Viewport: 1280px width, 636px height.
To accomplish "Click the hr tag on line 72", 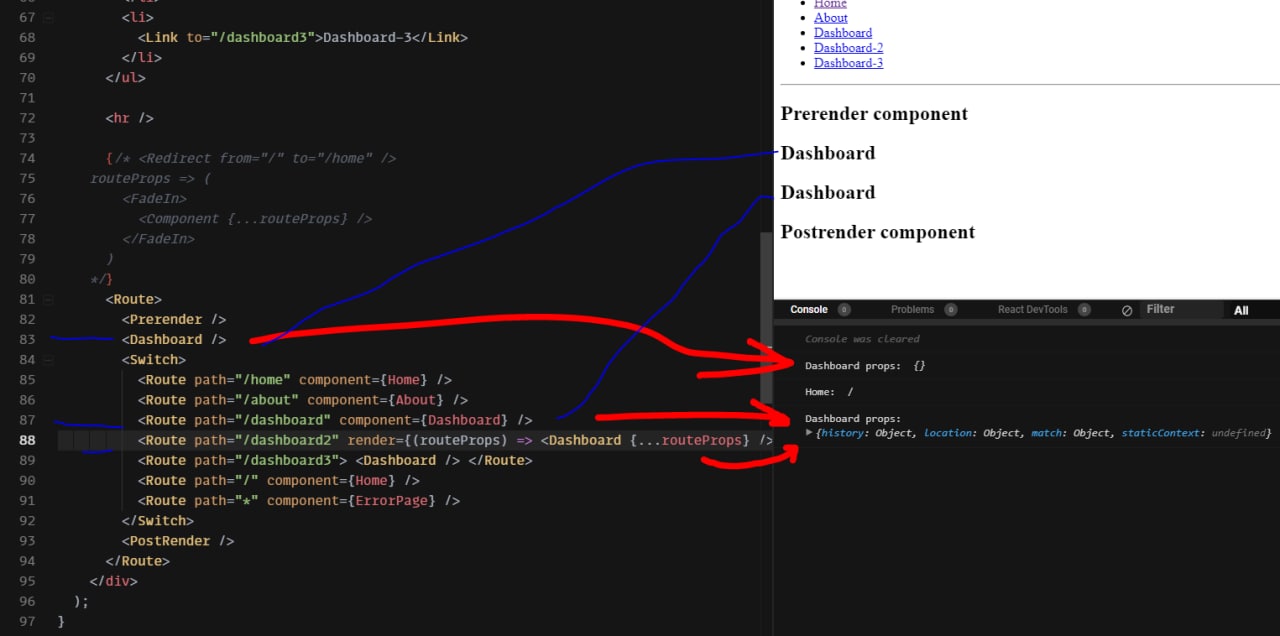I will 130,118.
